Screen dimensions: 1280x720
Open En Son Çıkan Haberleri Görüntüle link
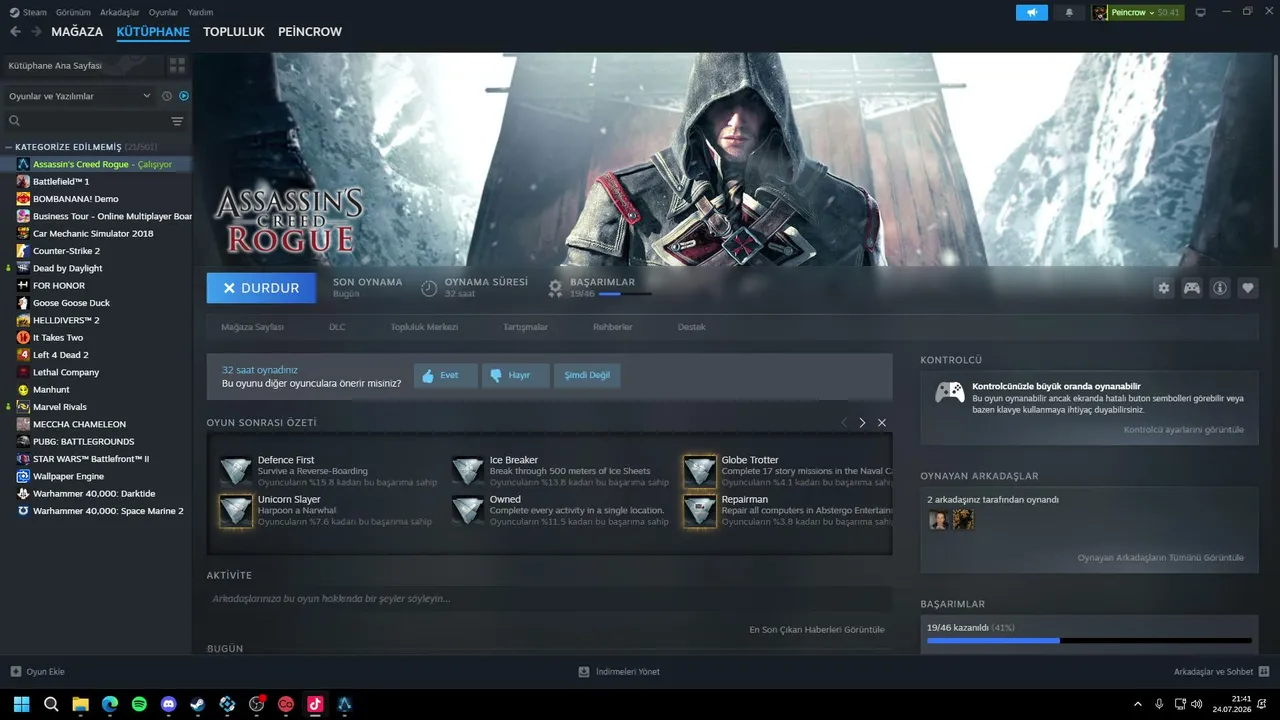[817, 630]
